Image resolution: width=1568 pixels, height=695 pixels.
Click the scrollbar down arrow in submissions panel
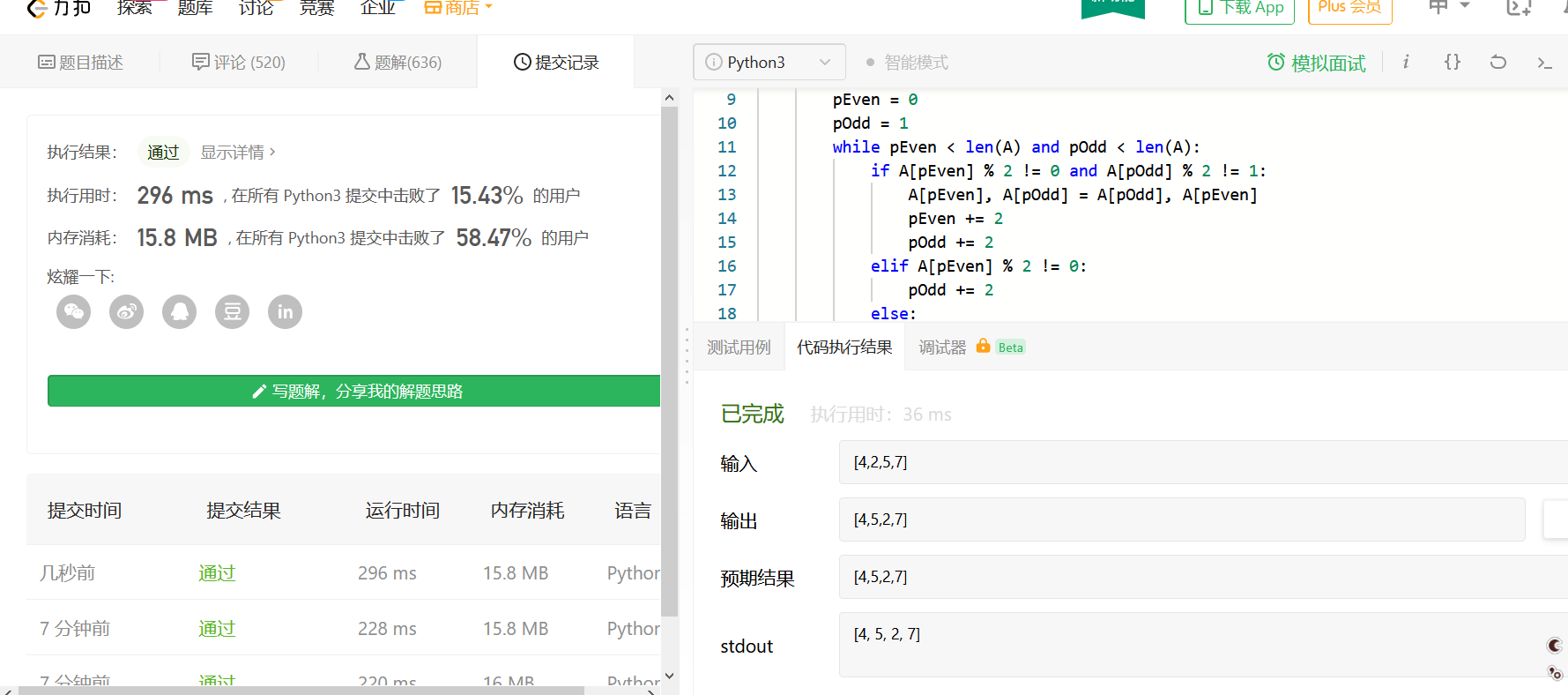(669, 676)
